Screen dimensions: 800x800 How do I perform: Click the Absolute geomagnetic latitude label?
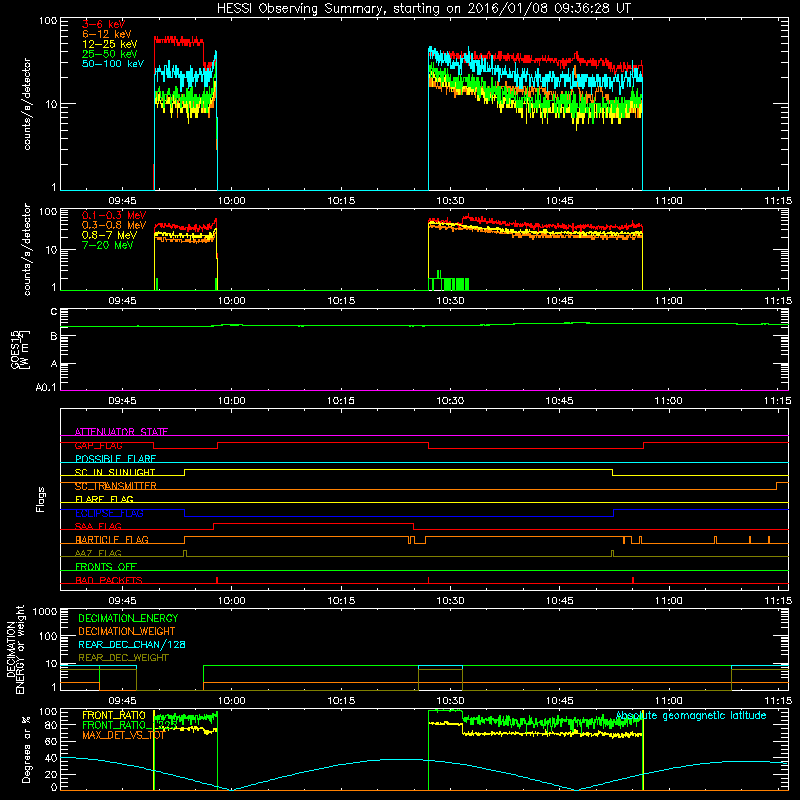click(691, 715)
